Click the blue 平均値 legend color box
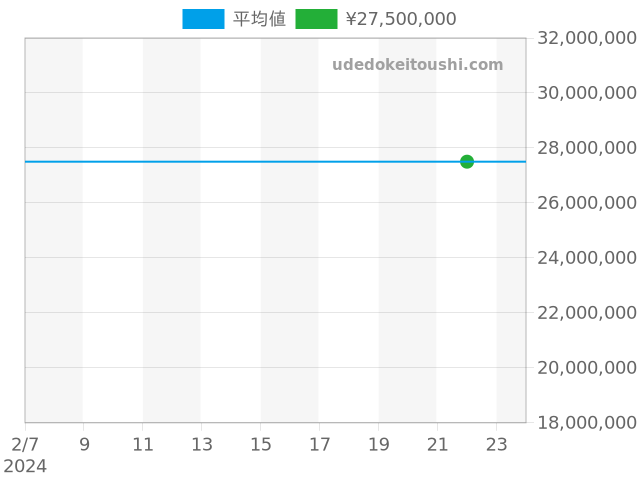Screen dimensions: 640x480 pos(203,19)
